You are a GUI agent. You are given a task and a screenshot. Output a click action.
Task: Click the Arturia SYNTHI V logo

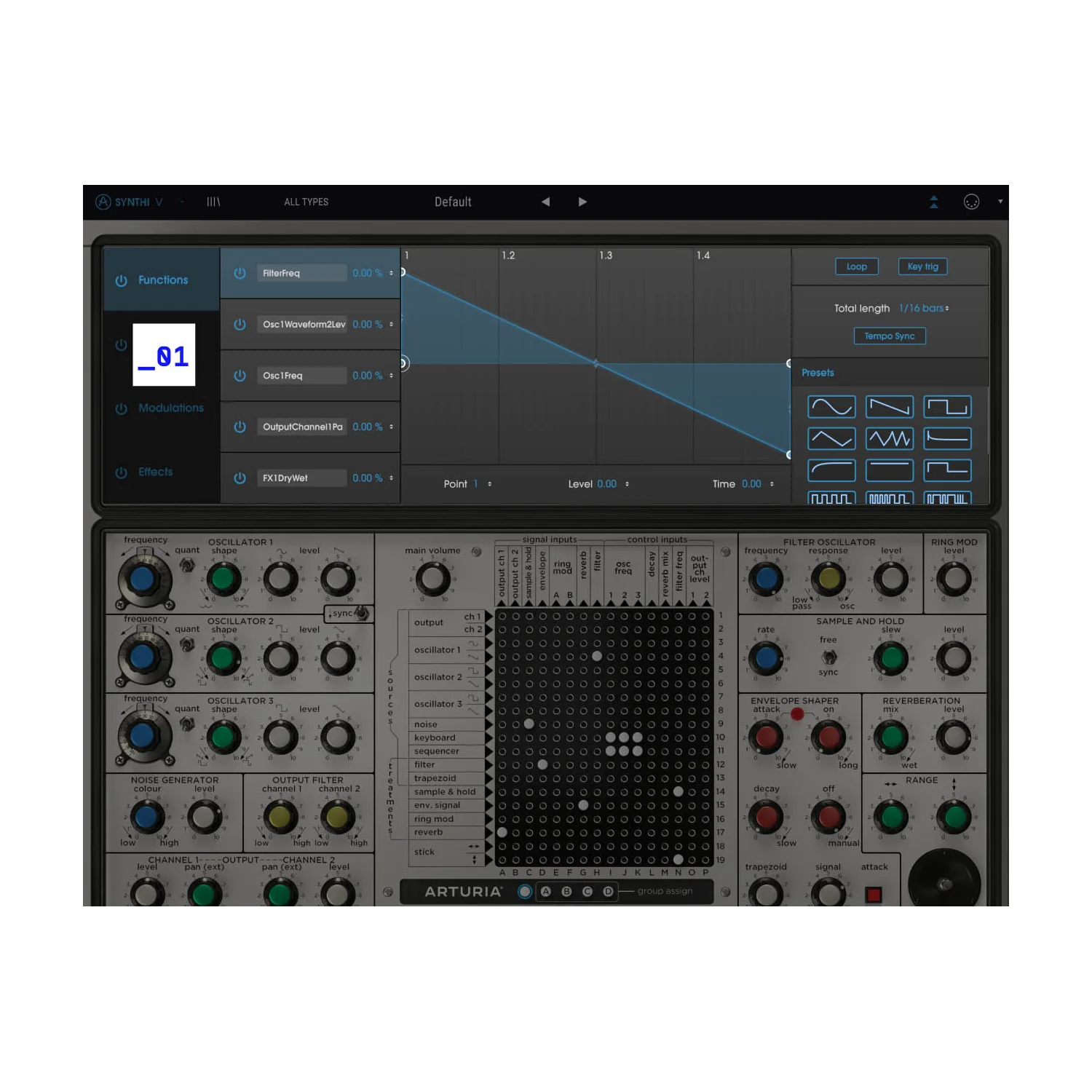coord(129,202)
